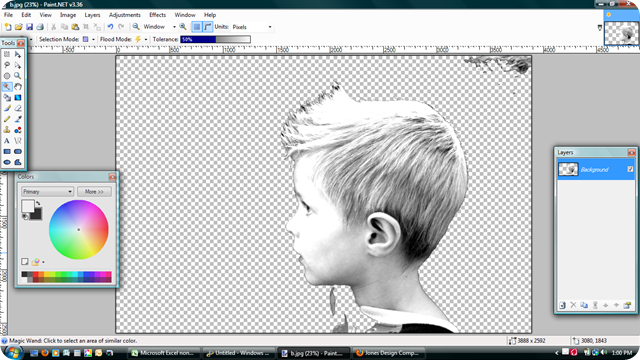Open the File menu
The height and width of the screenshot is (360, 640).
pyautogui.click(x=8, y=15)
